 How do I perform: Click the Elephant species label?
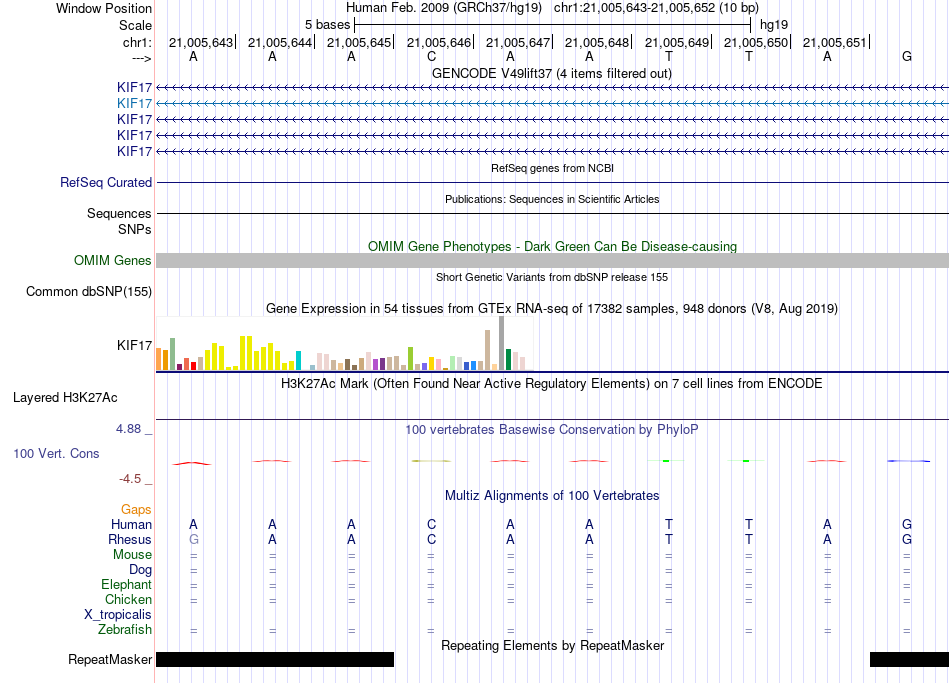coord(127,585)
